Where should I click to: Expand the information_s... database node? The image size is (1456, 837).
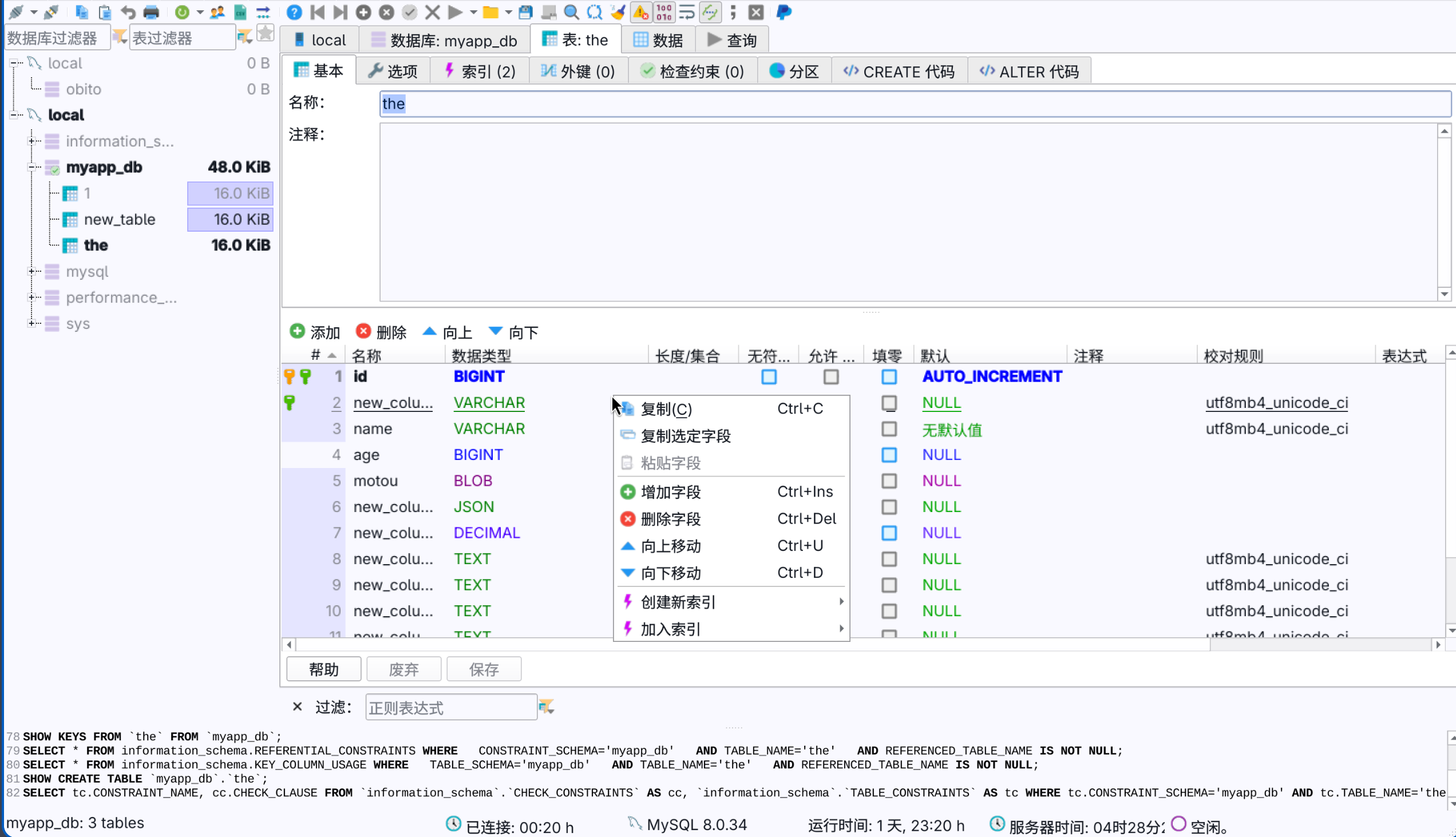tap(32, 141)
